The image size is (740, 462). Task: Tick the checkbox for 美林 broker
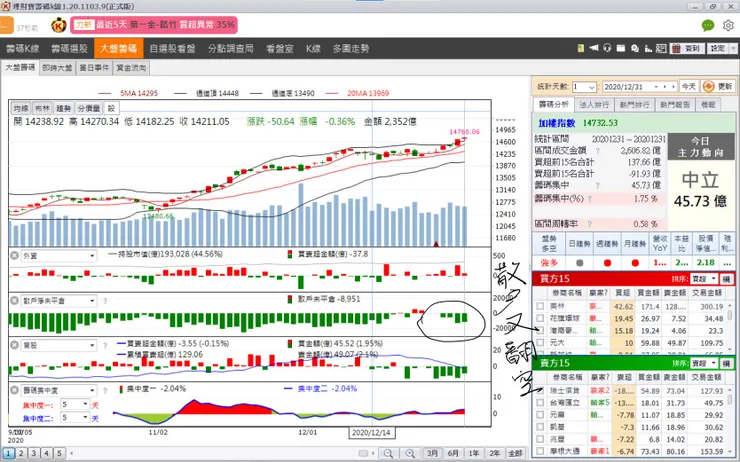tap(540, 306)
